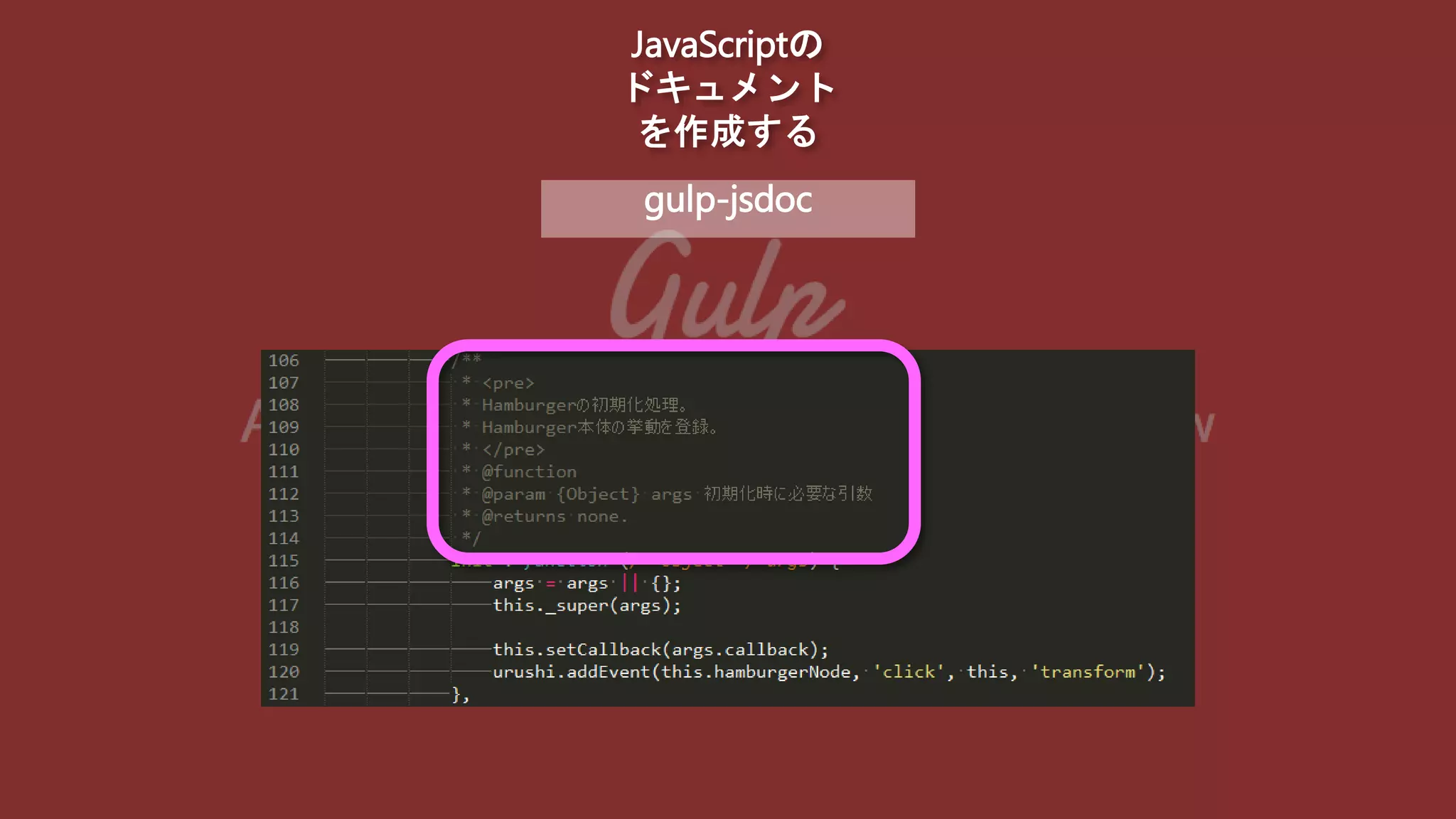Click line number 109 in the gutter
Screen dimensions: 1456x819
(284, 427)
